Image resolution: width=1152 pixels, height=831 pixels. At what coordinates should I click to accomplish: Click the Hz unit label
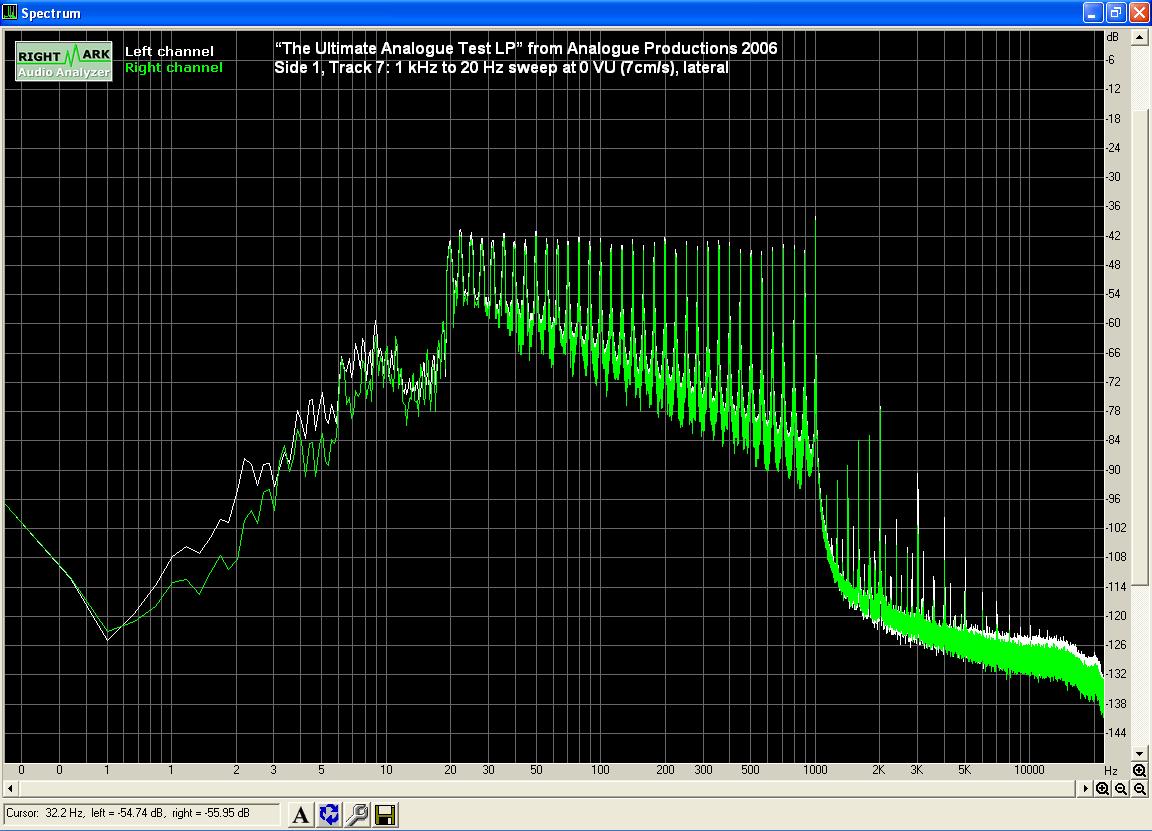click(1111, 771)
